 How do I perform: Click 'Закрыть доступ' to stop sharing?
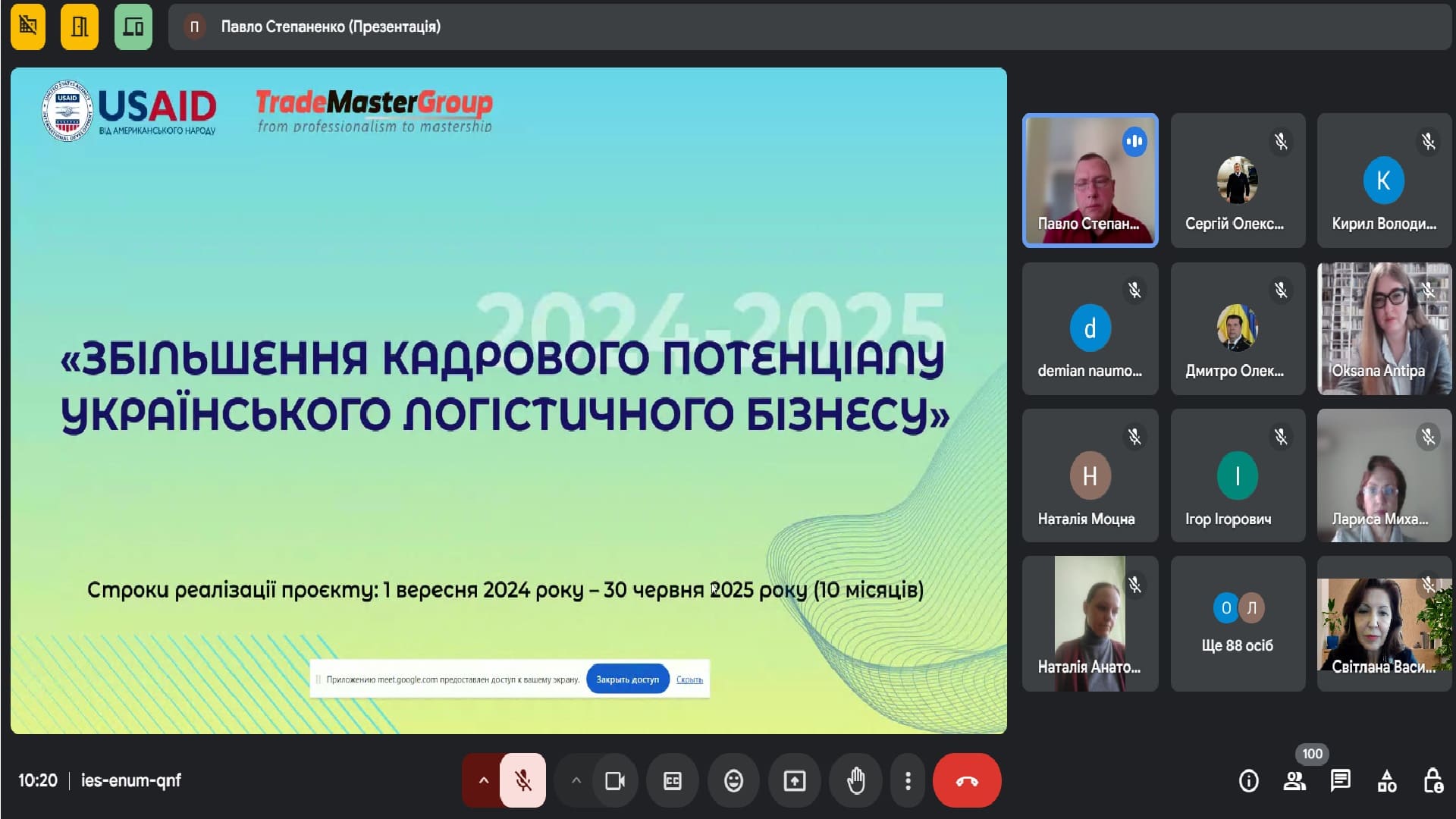click(x=627, y=679)
